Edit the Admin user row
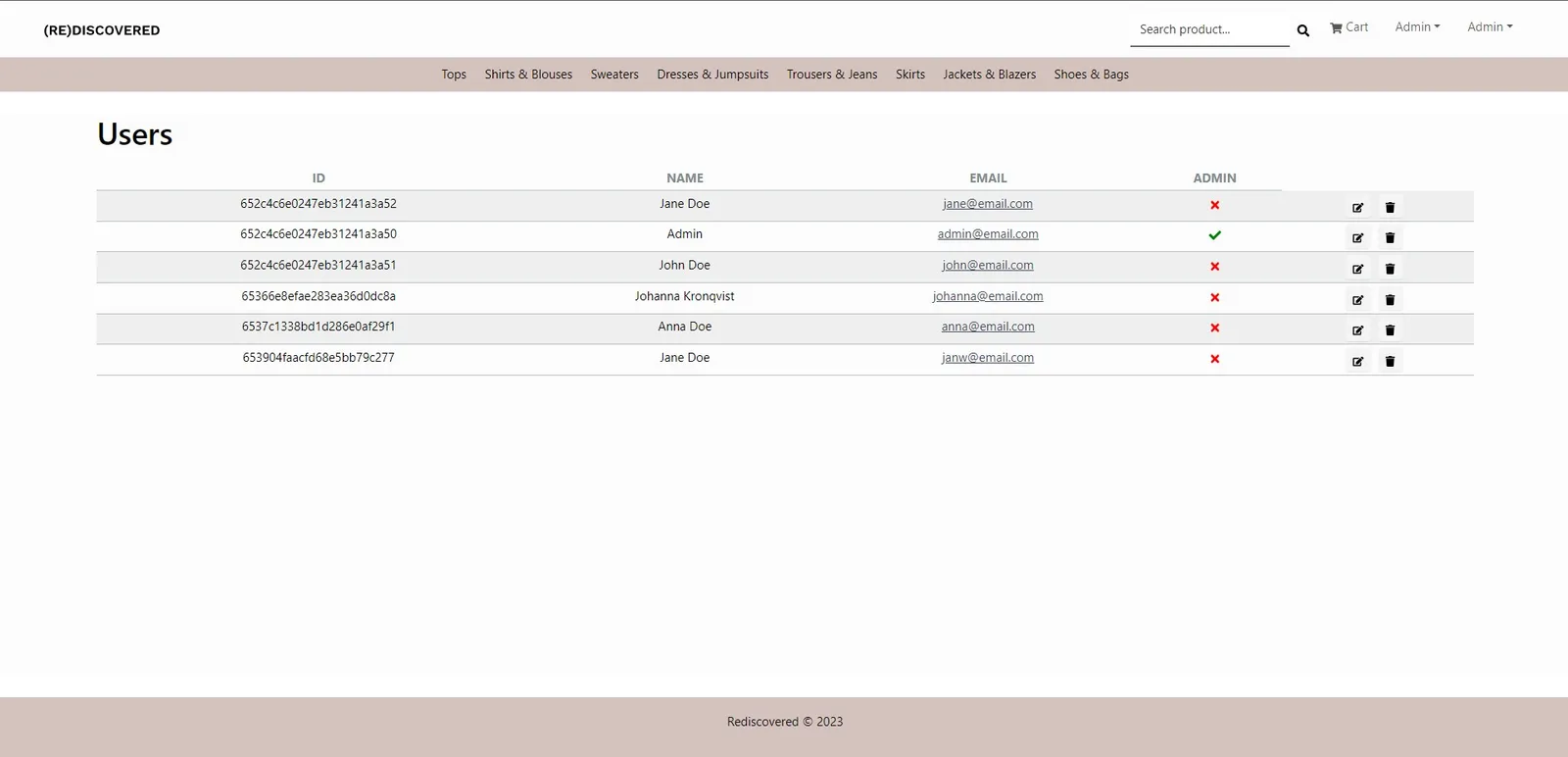This screenshot has height=757, width=1568. pyautogui.click(x=1358, y=237)
